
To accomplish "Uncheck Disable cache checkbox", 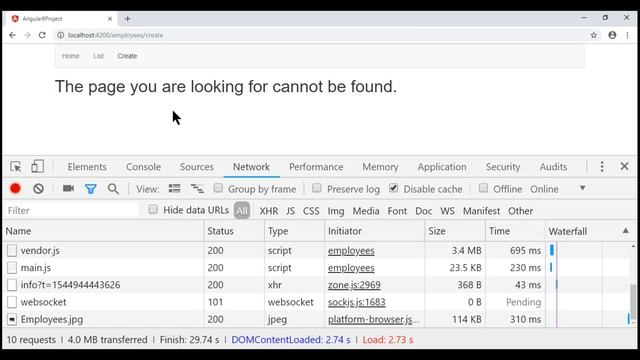I will [x=393, y=188].
